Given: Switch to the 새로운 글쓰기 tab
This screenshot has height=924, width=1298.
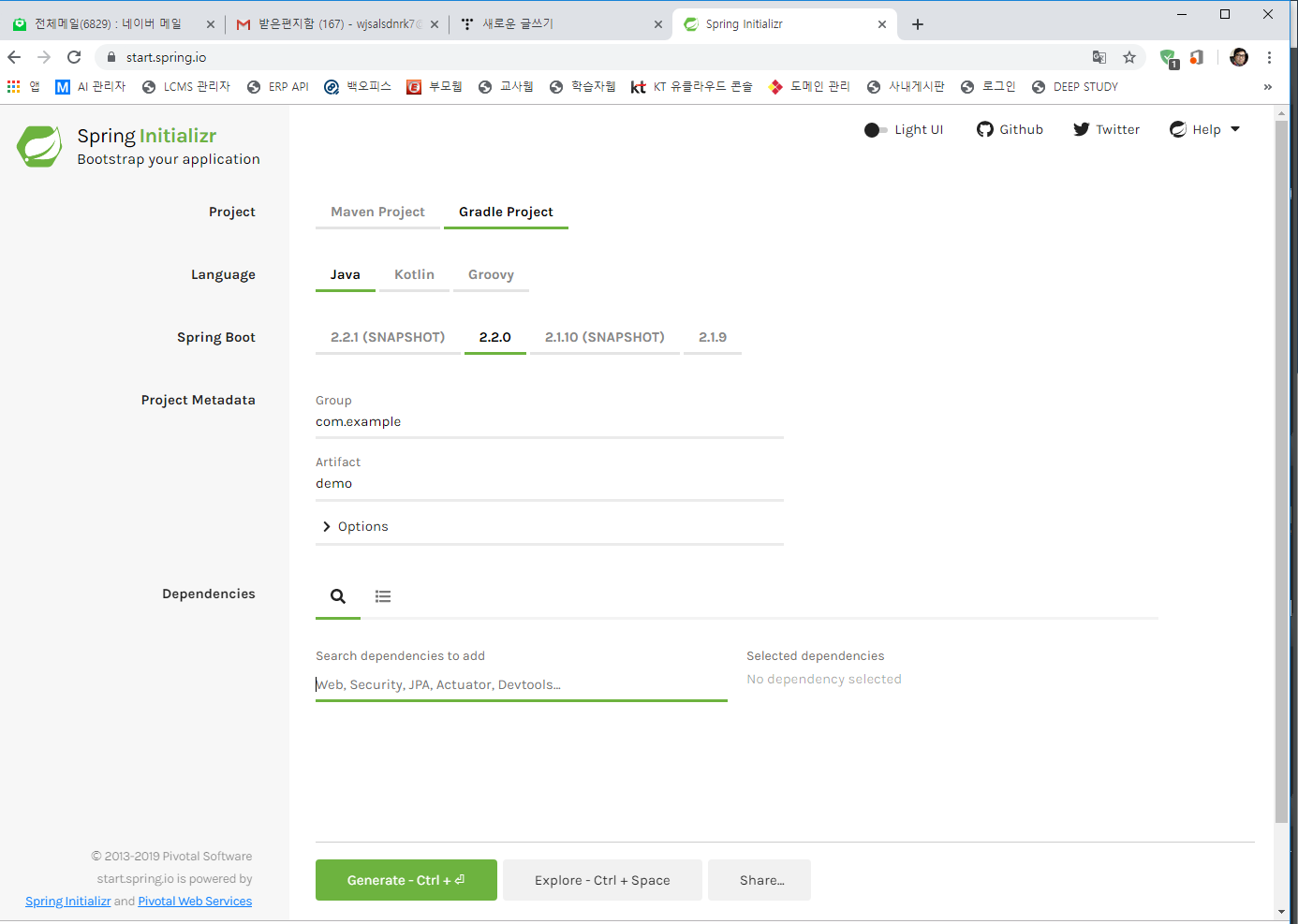Looking at the screenshot, I should (x=560, y=24).
